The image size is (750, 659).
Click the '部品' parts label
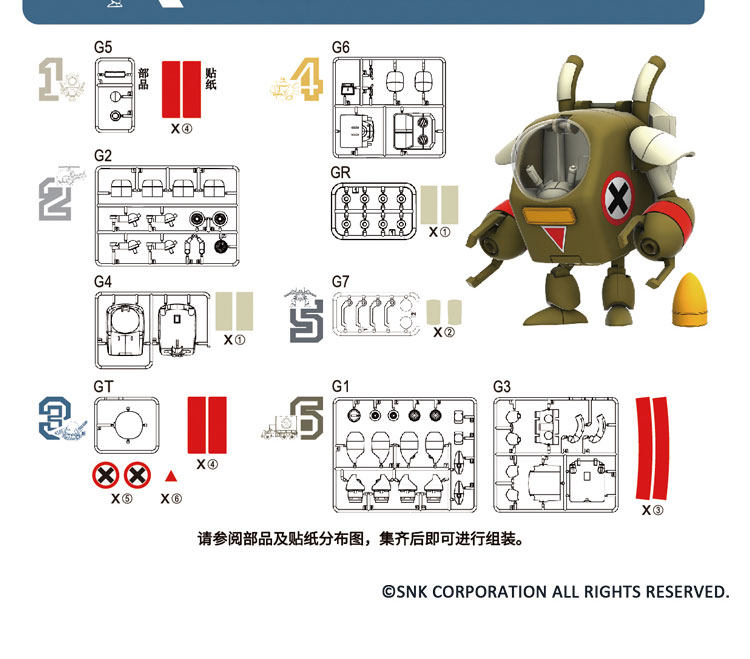click(143, 79)
